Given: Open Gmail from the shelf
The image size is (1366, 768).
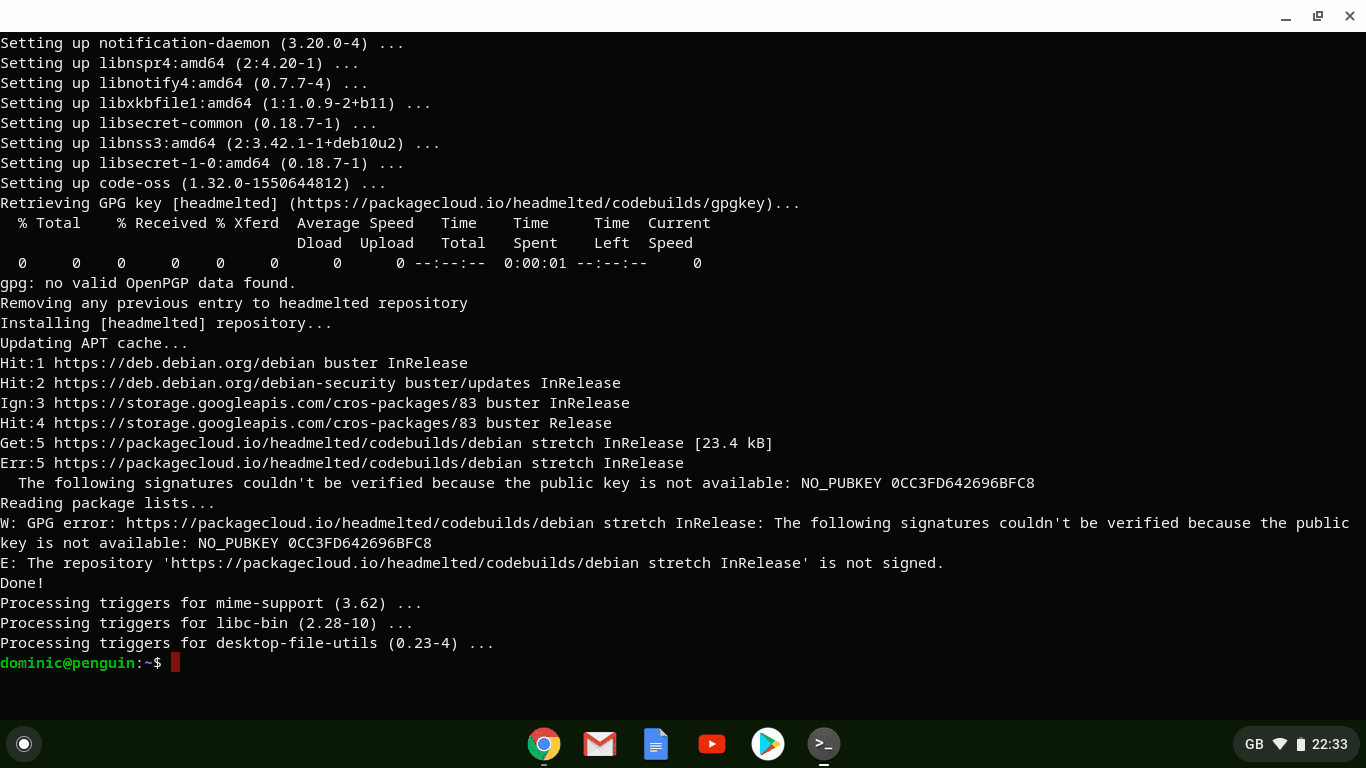Looking at the screenshot, I should pos(599,744).
